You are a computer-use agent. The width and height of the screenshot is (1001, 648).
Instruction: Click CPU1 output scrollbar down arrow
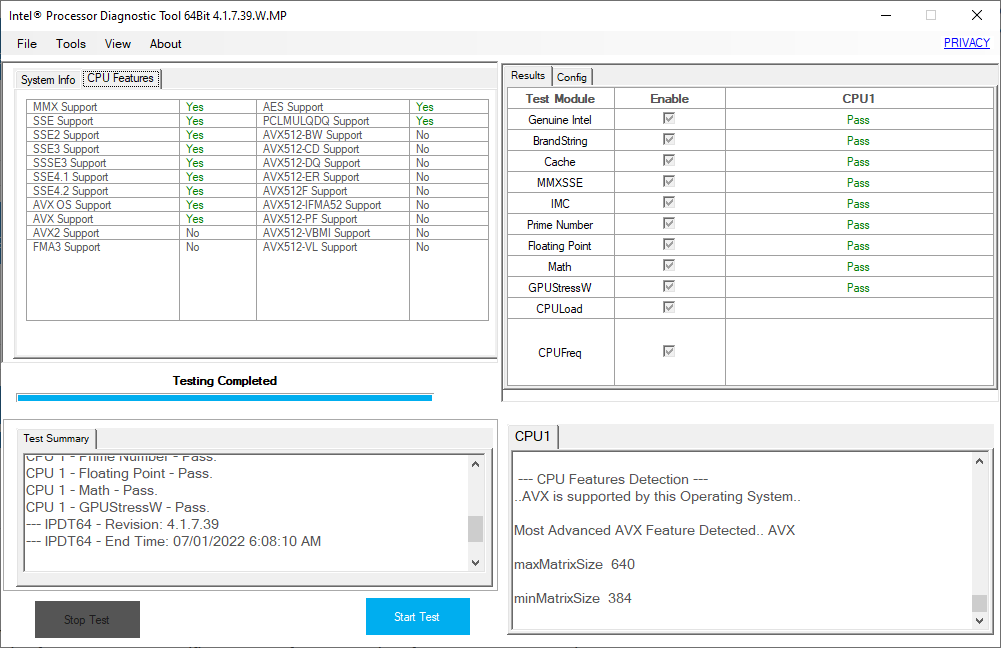(x=979, y=621)
